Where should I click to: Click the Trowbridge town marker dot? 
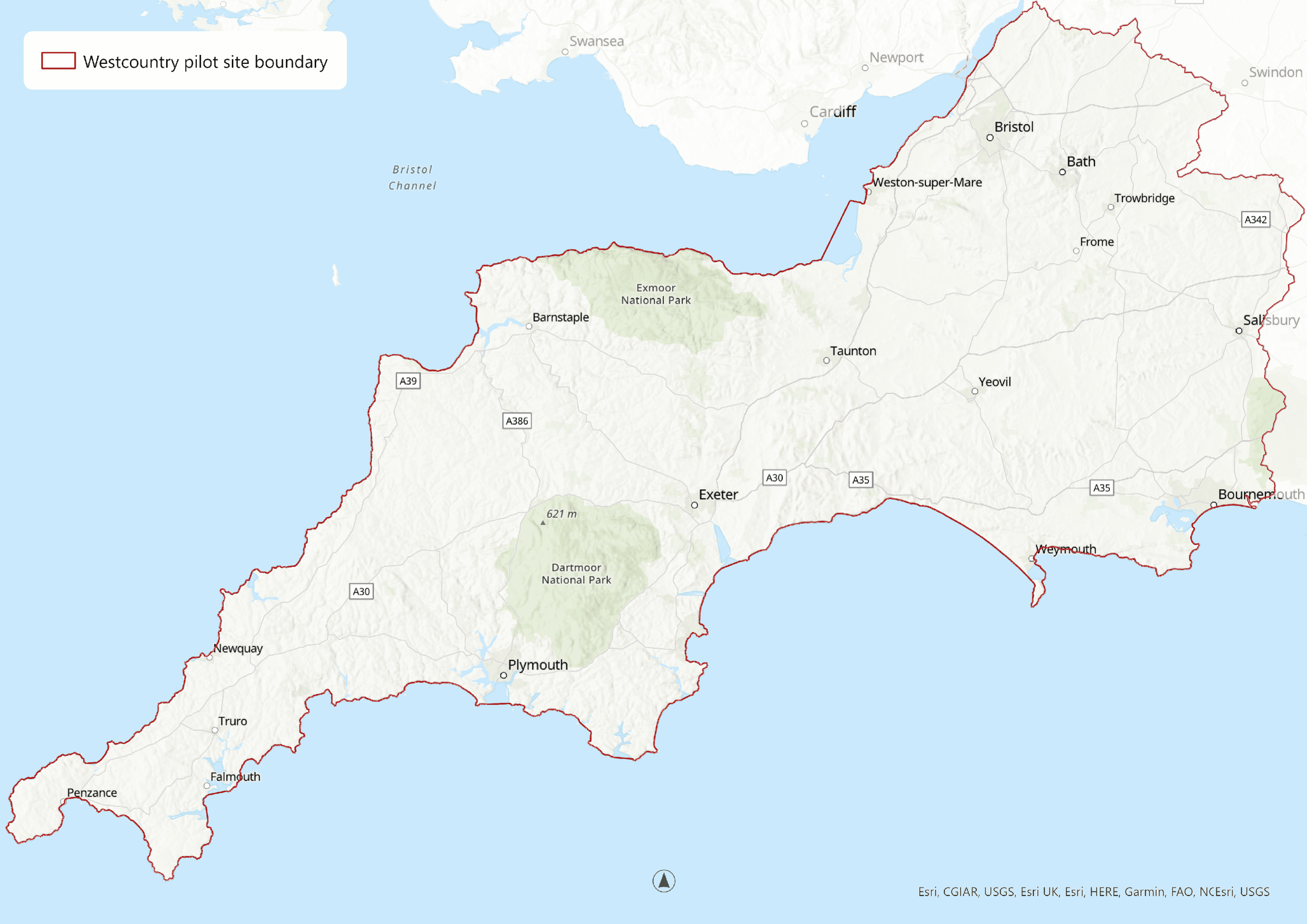[1111, 207]
